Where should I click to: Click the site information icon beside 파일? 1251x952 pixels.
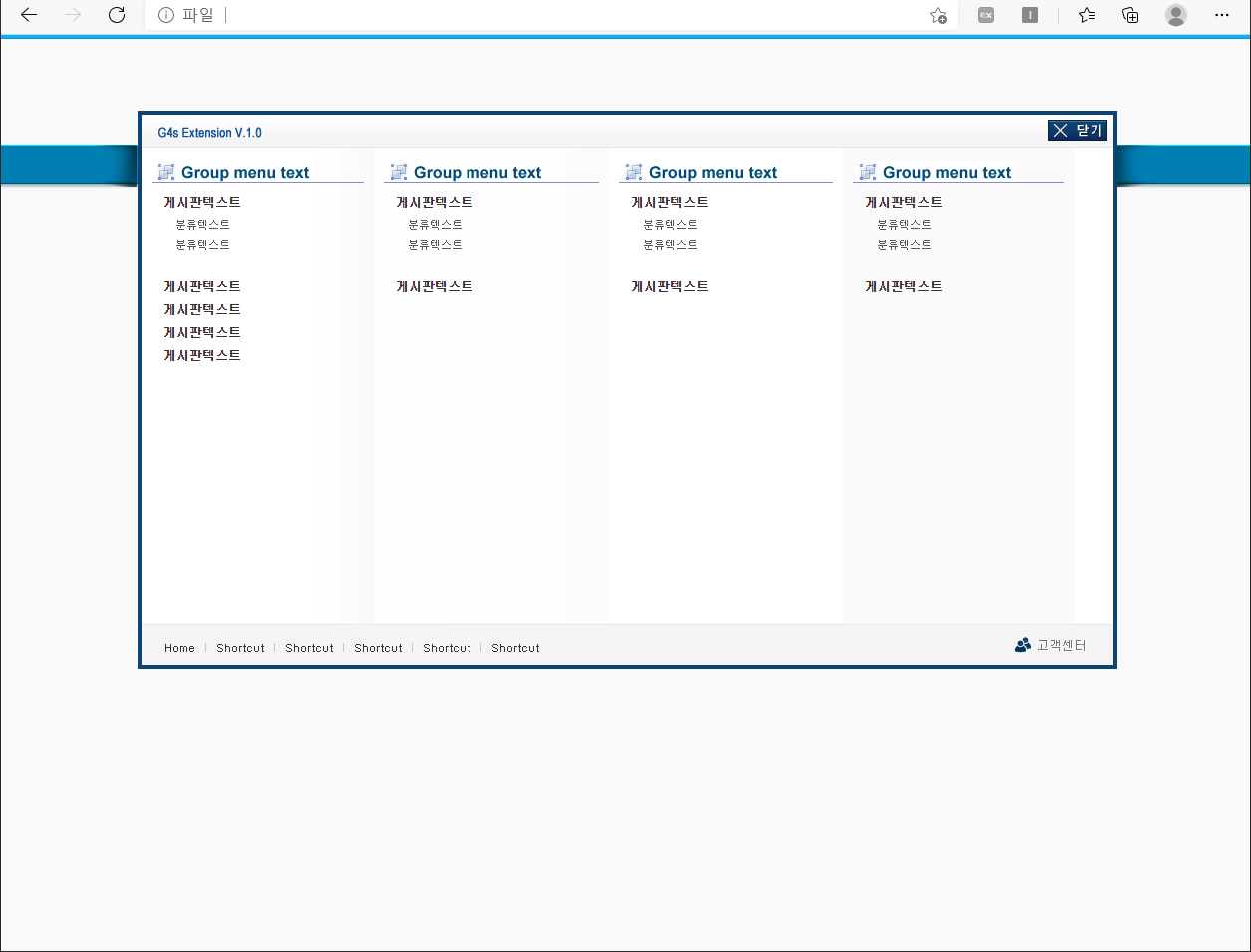pos(166,15)
